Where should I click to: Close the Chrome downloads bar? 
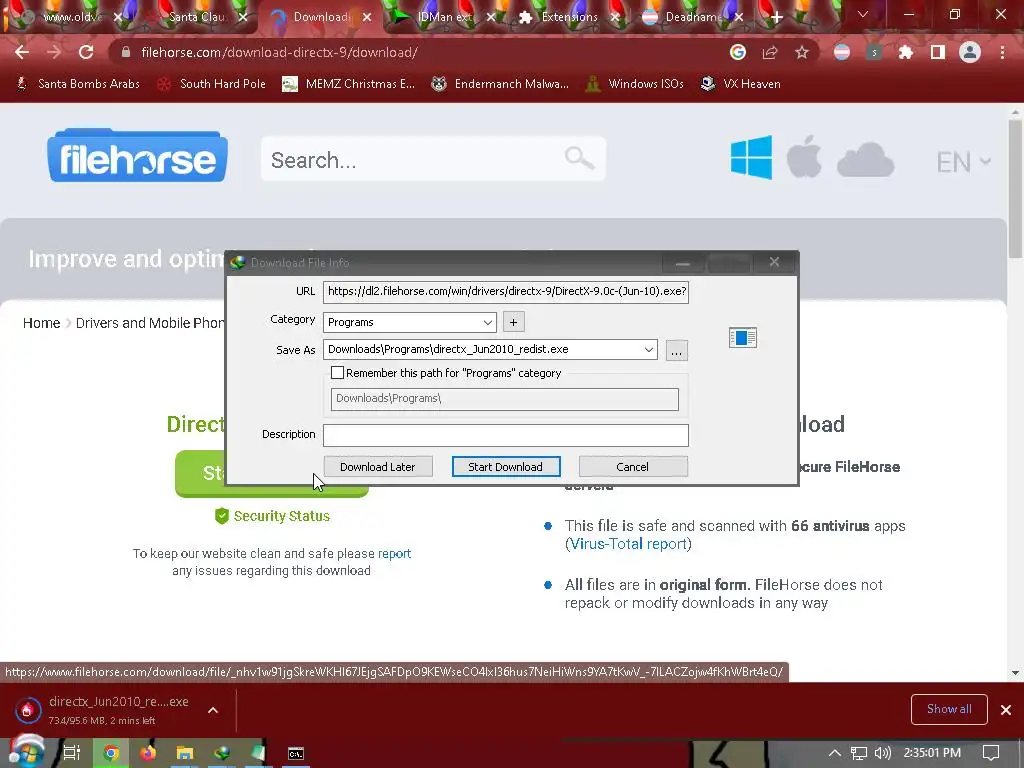[x=1006, y=710]
